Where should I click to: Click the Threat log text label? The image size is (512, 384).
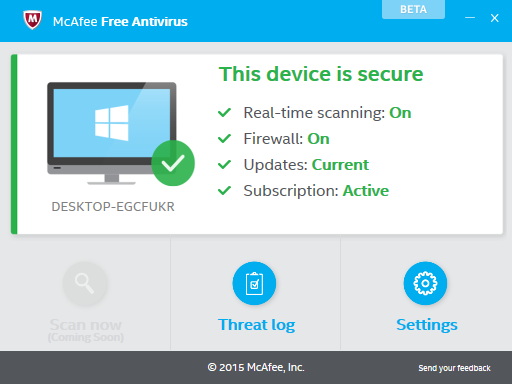pos(257,325)
